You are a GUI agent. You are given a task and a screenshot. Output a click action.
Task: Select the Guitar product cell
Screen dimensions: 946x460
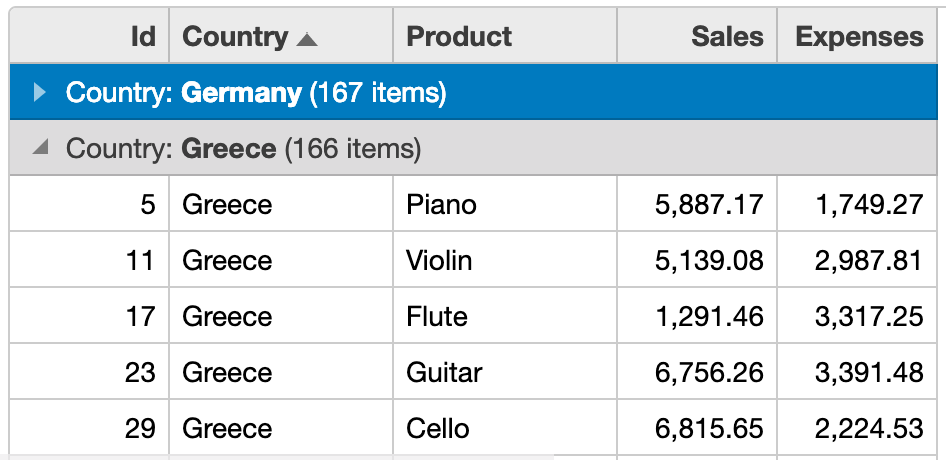(505, 372)
